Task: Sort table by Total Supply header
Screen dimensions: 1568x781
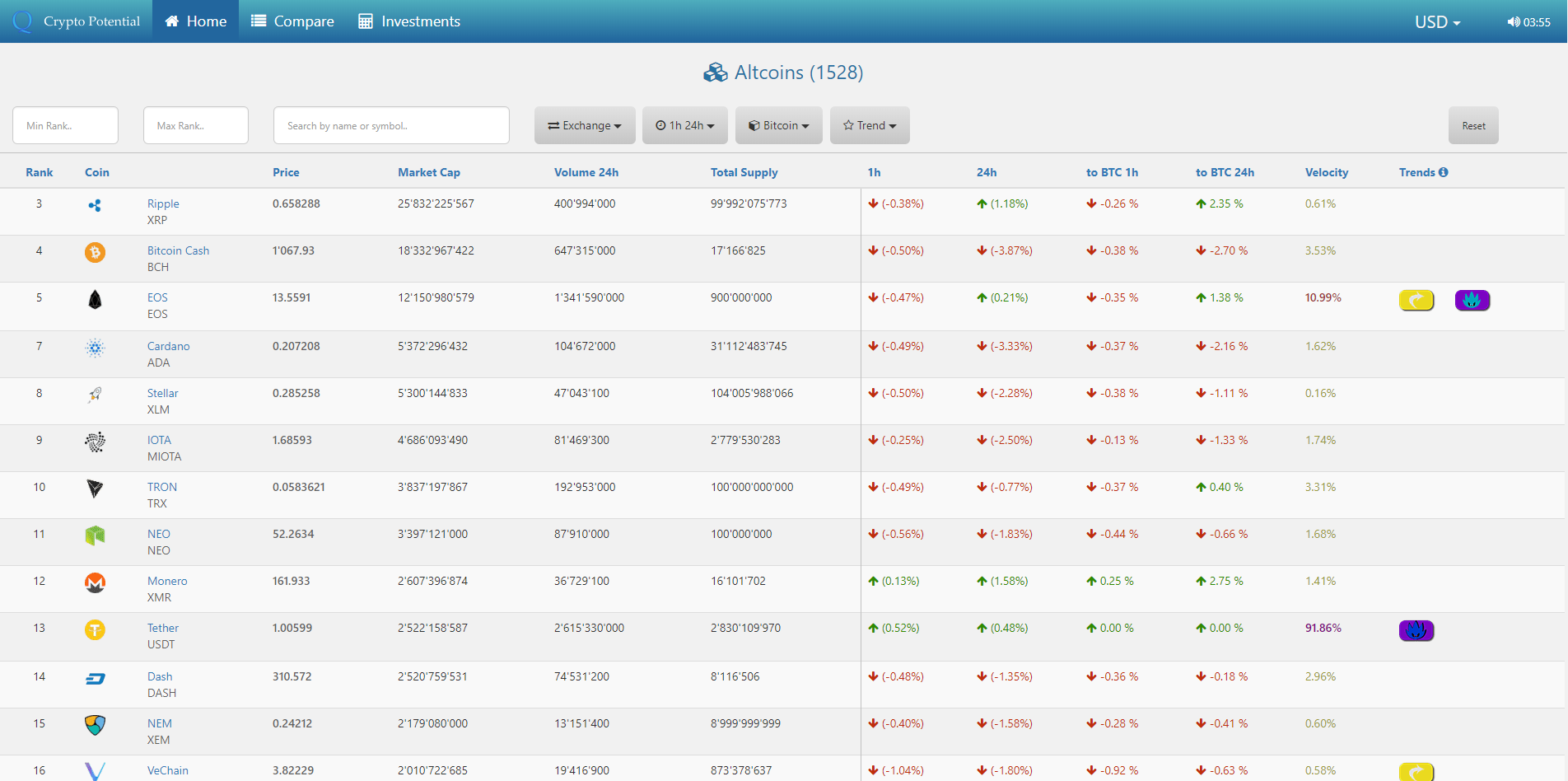Action: (x=744, y=172)
